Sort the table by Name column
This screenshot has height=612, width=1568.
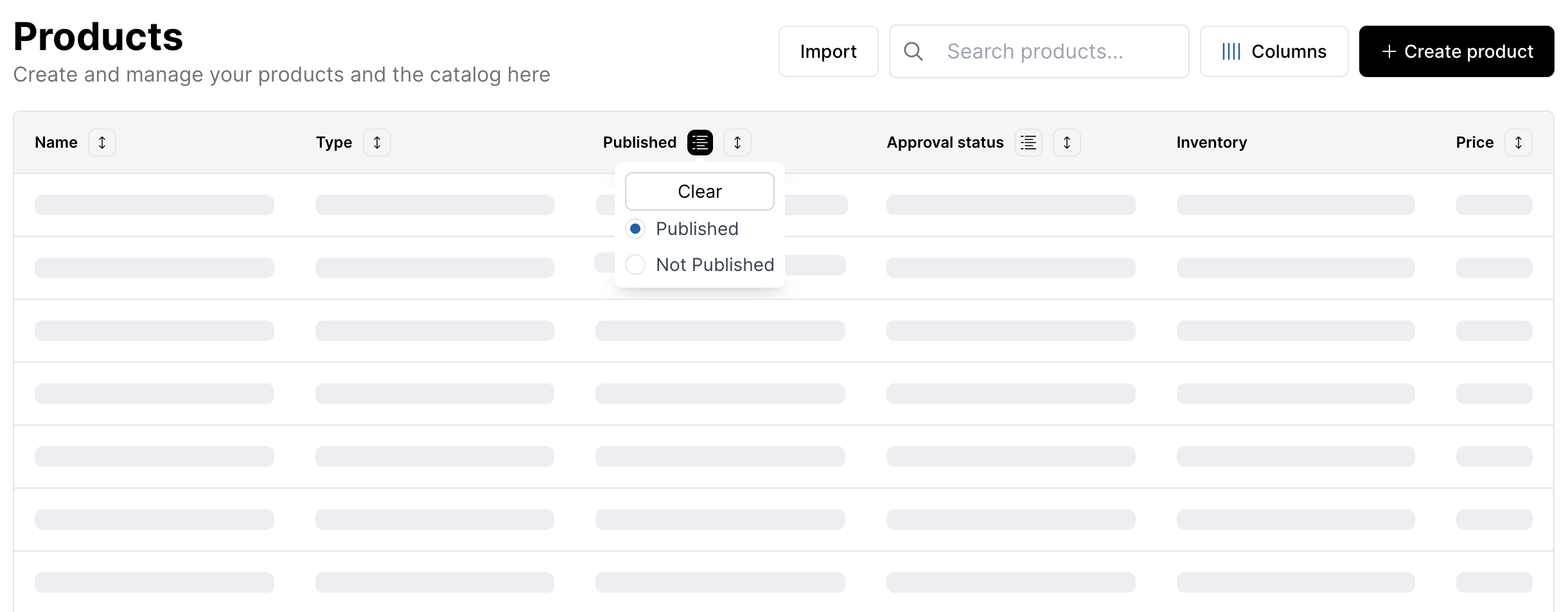pos(102,143)
